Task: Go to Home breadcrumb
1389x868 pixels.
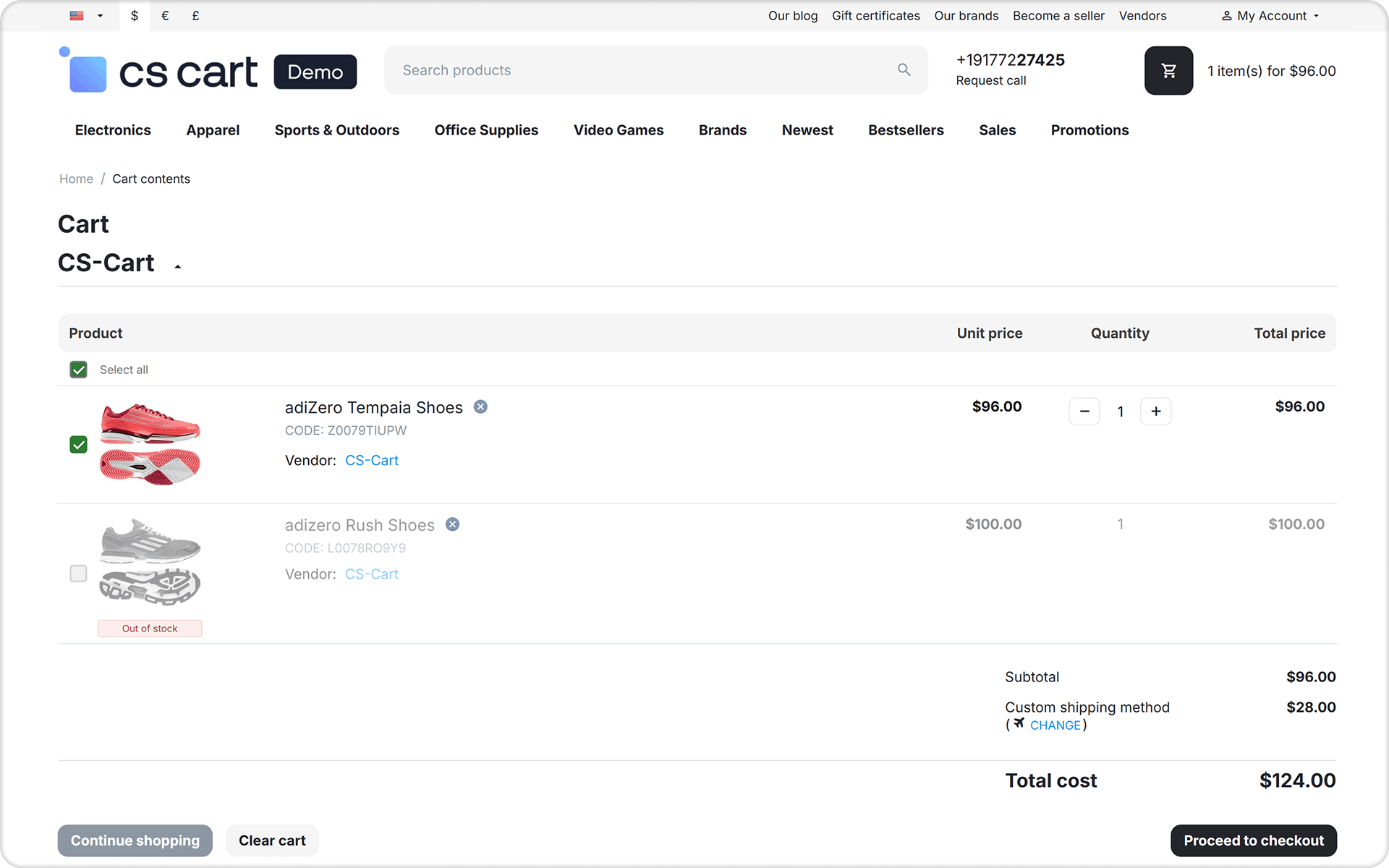Action: click(x=76, y=179)
